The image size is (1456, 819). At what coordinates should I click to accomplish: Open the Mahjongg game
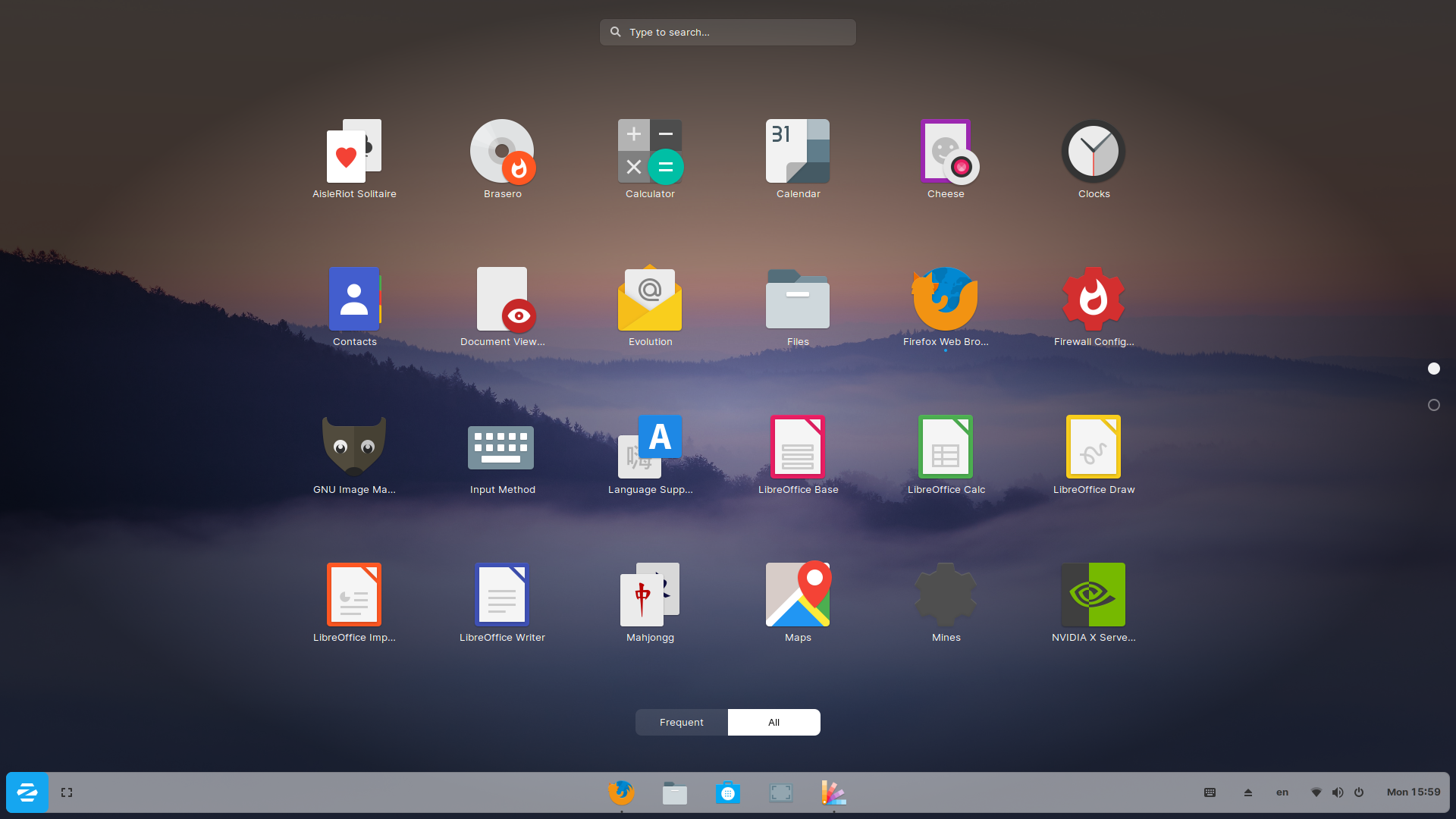[x=650, y=602]
